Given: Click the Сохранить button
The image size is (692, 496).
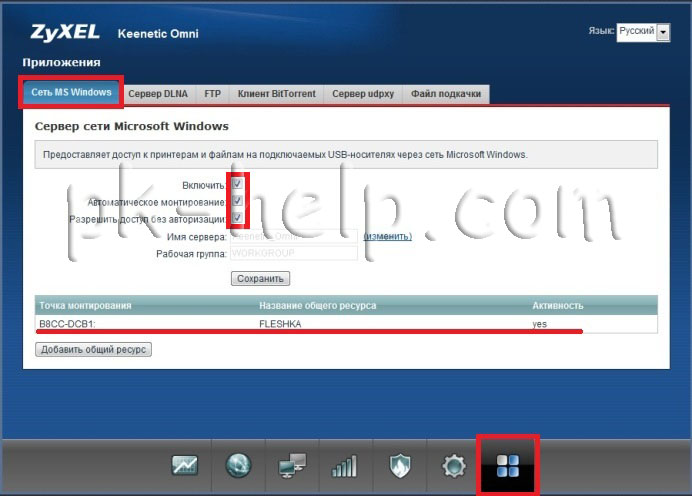Looking at the screenshot, I should (x=260, y=278).
